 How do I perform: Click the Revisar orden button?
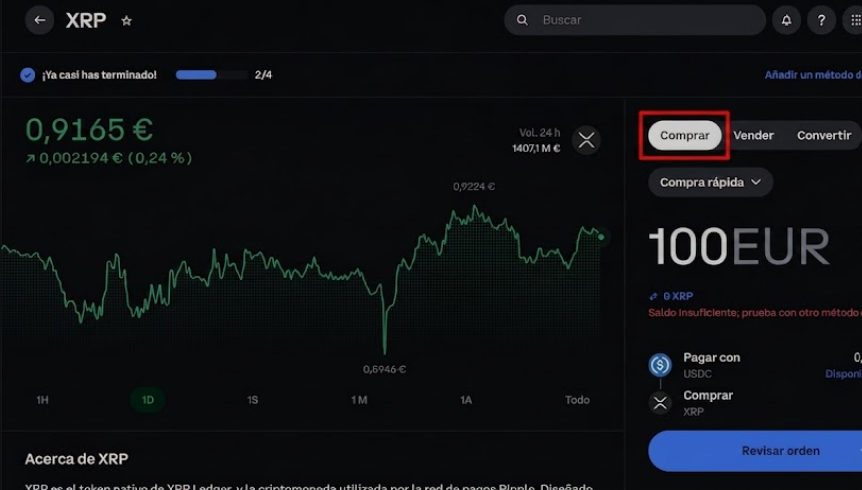755,451
